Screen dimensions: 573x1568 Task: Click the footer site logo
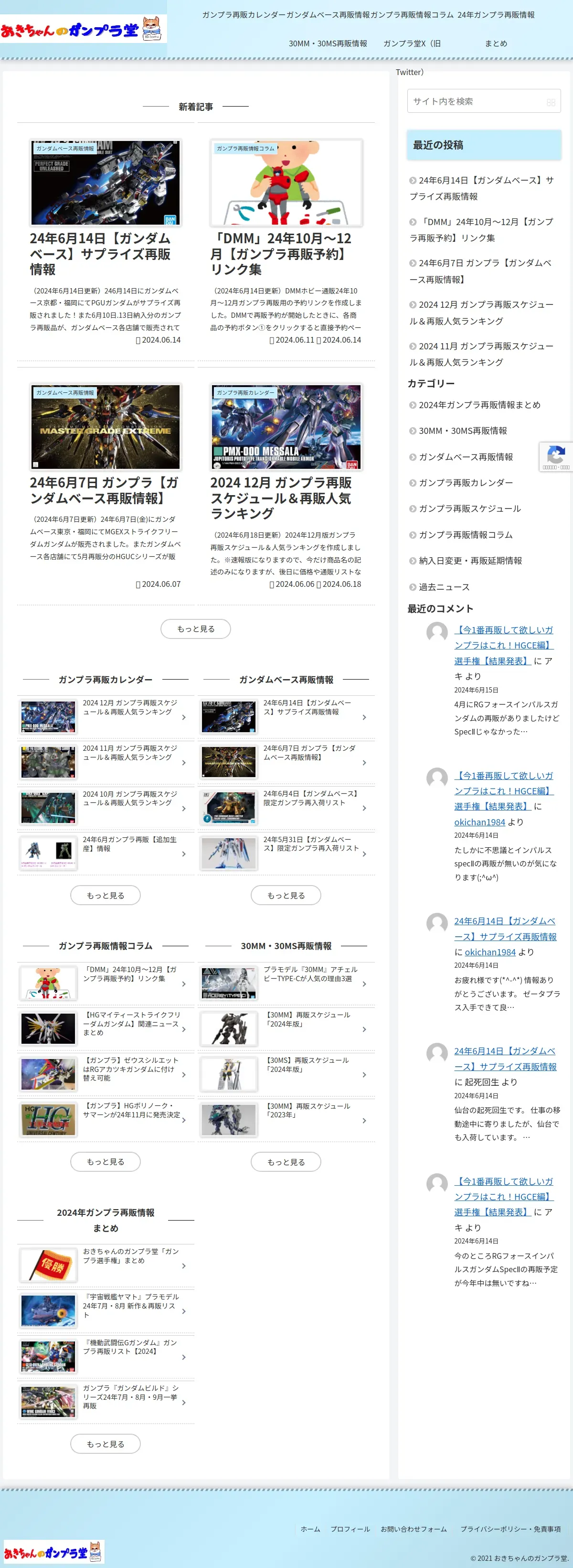click(54, 1552)
